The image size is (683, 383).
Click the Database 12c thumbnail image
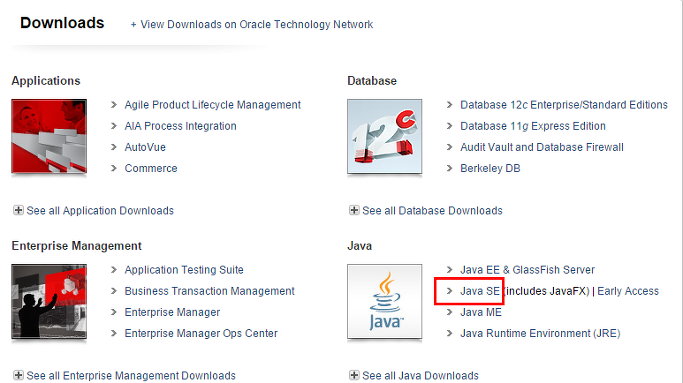(x=385, y=136)
